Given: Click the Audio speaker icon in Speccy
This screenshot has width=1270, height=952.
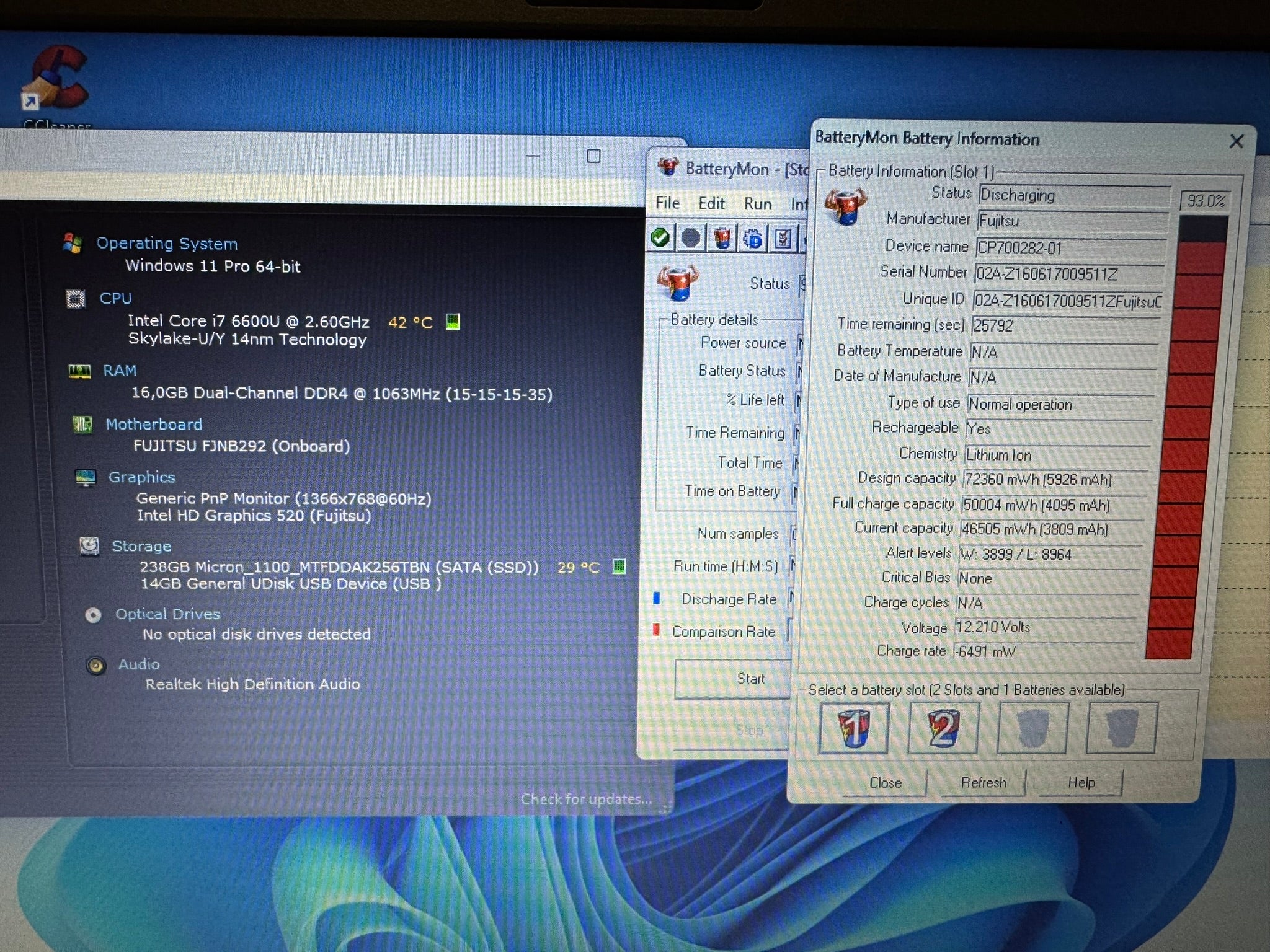Looking at the screenshot, I should point(95,666).
